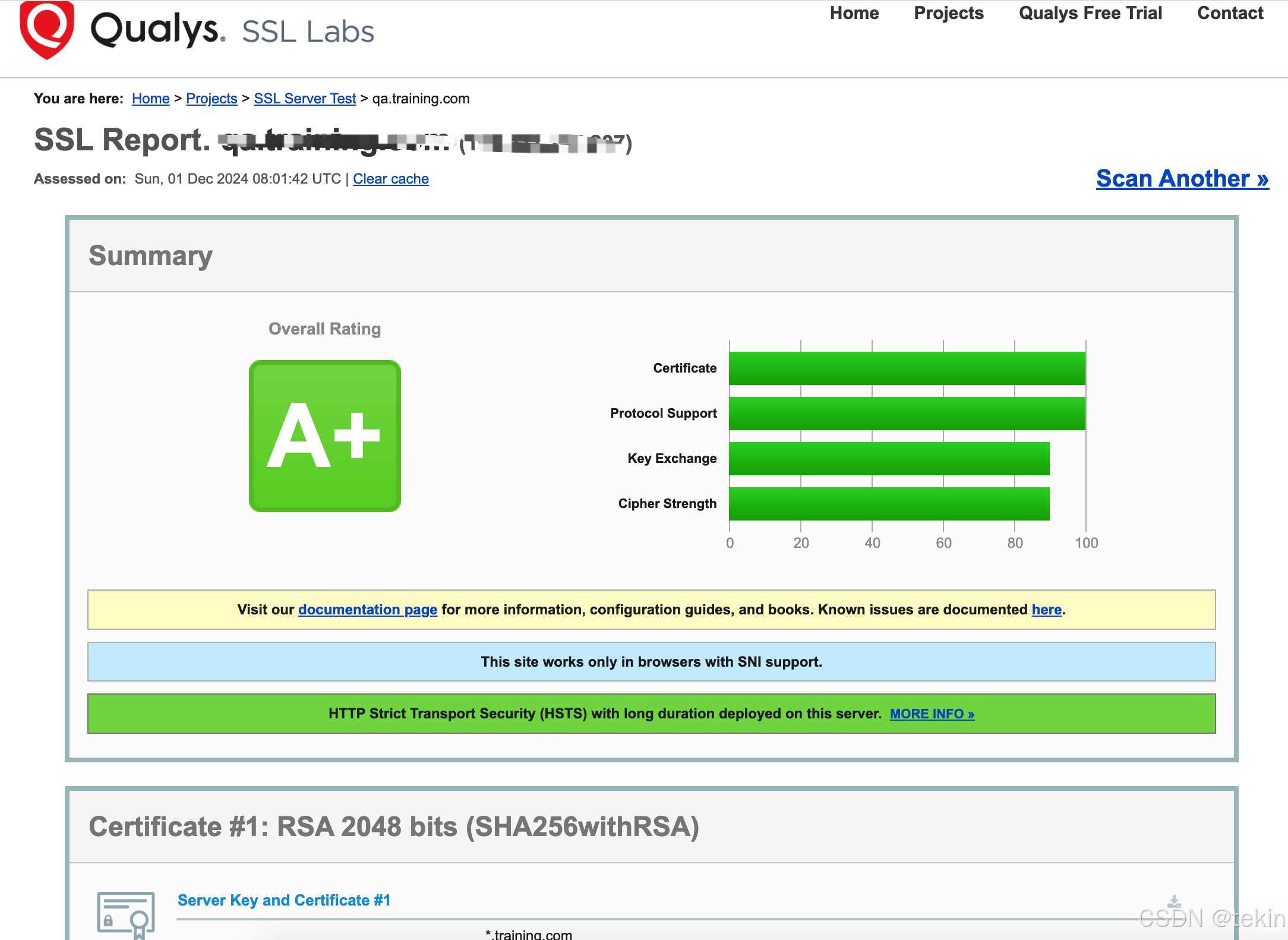Viewport: 1288px width, 940px height.
Task: Click the Certificate score bar
Action: (x=907, y=368)
